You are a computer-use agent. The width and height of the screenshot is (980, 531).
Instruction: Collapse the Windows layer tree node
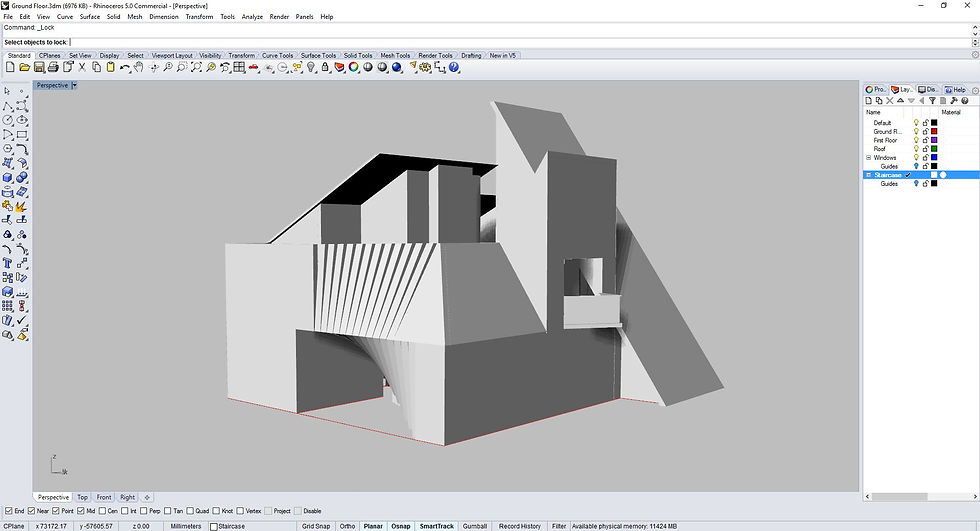(868, 157)
